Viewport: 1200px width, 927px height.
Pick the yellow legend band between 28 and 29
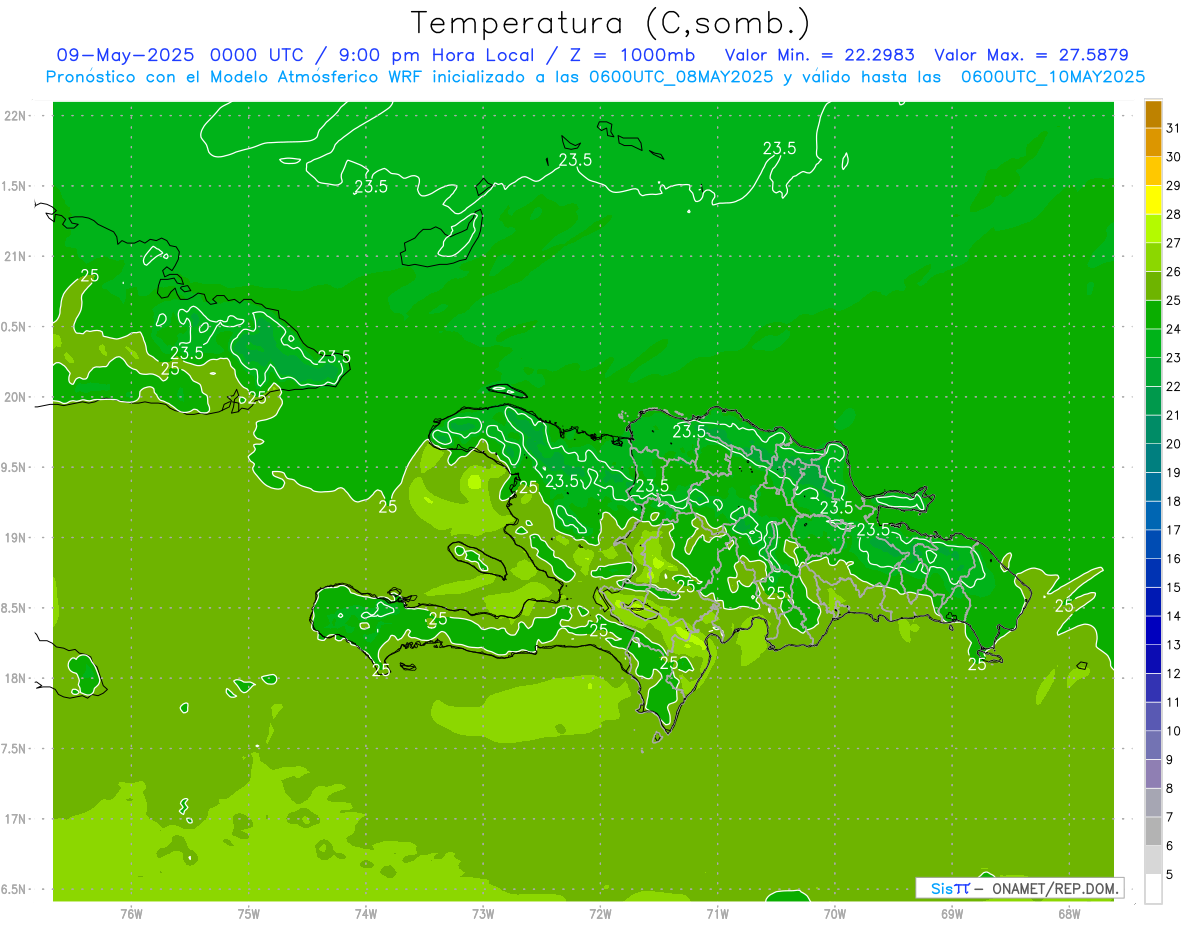(1153, 200)
